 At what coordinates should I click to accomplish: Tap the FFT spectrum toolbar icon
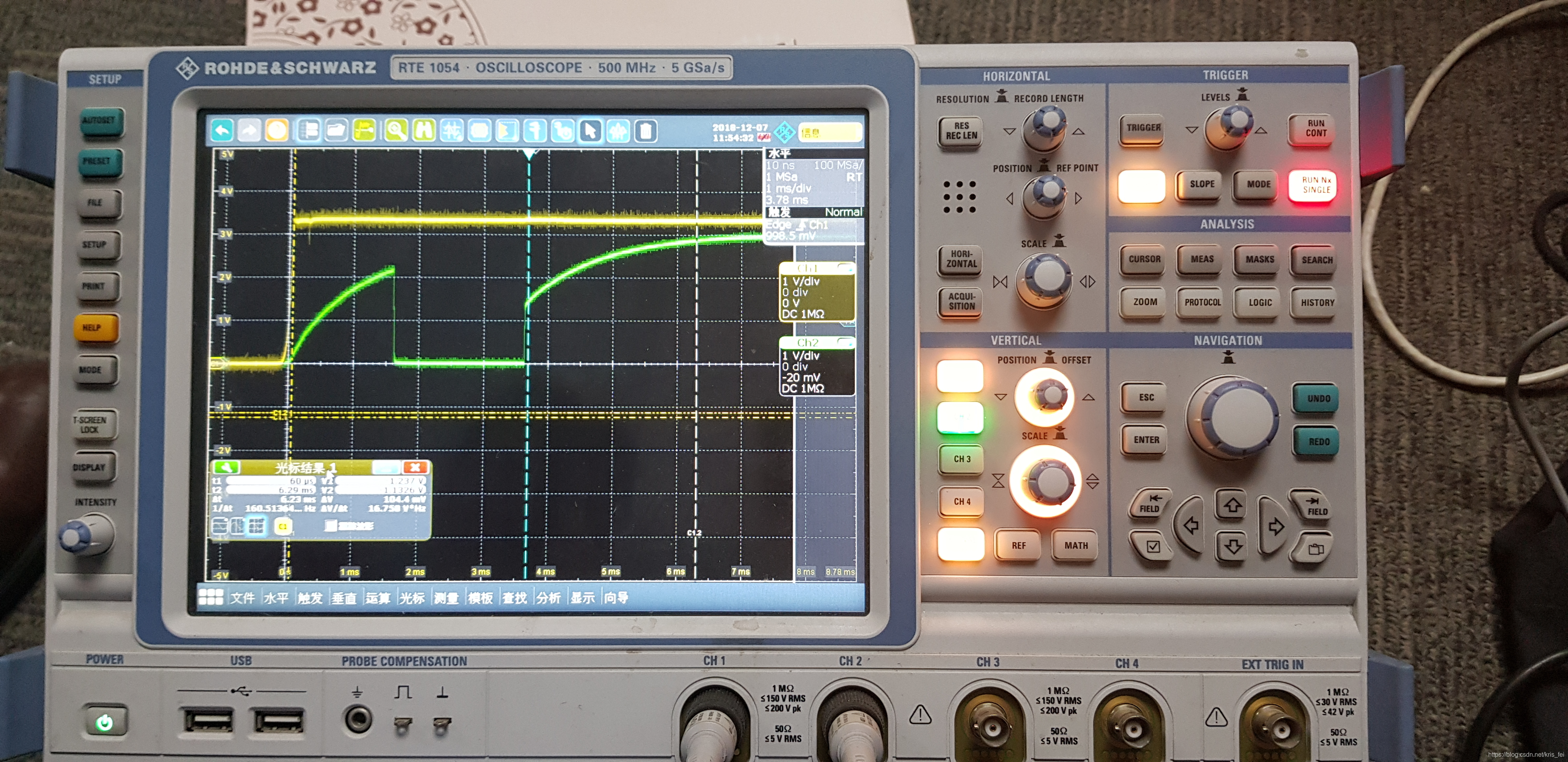[618, 130]
